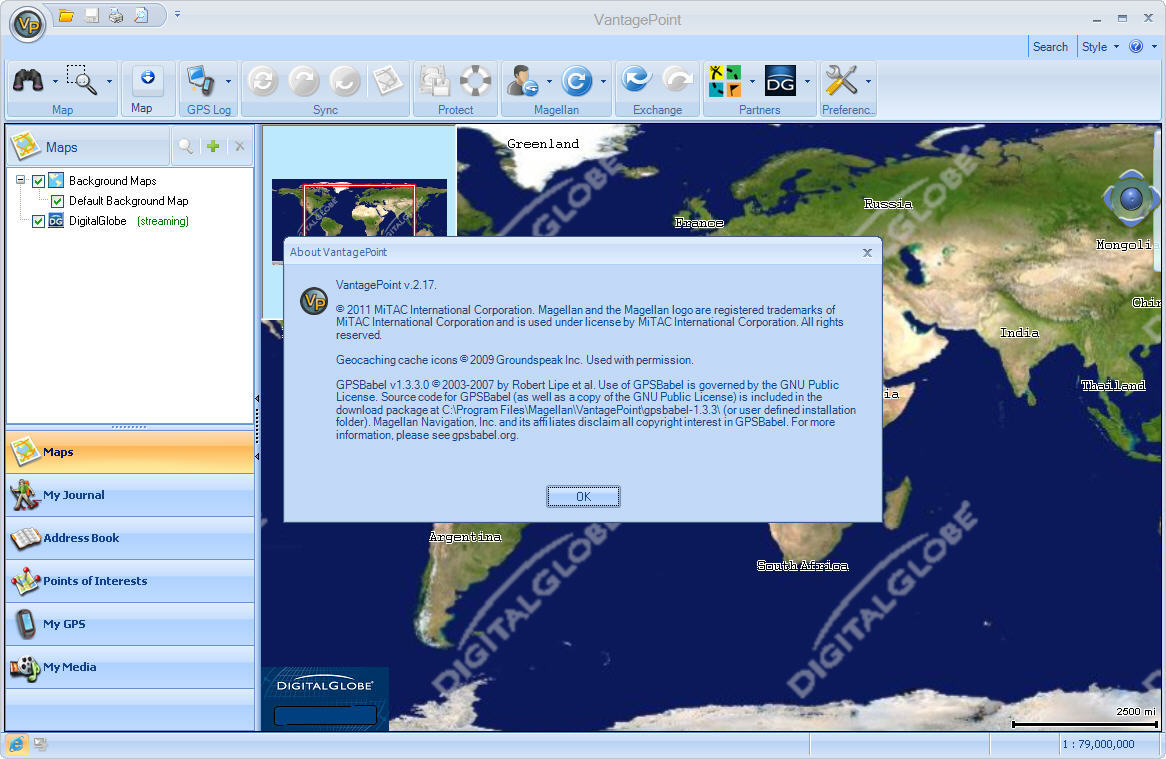Open the Magellan refresh dropdown arrow
This screenshot has width=1166, height=759.
tap(603, 82)
